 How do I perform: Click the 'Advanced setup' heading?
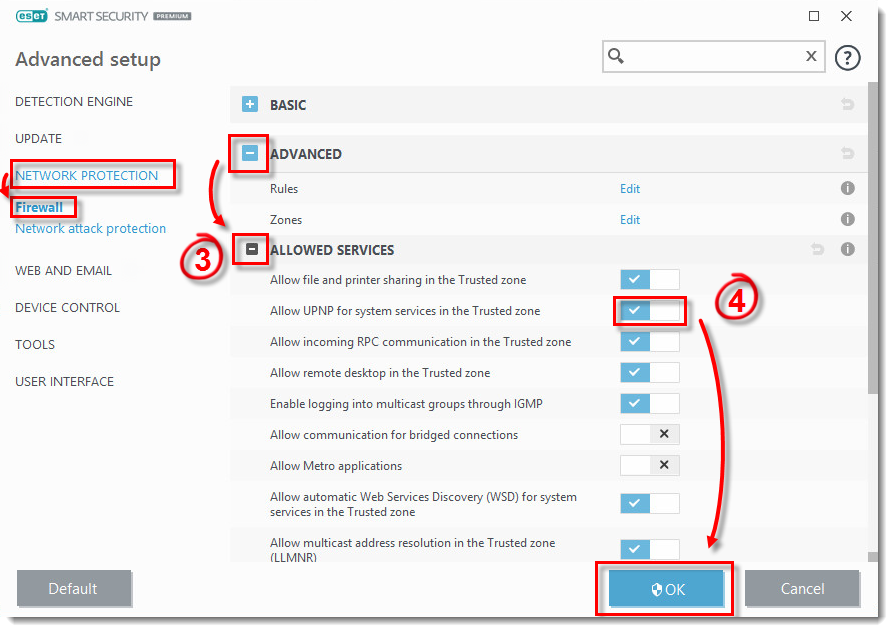[88, 59]
